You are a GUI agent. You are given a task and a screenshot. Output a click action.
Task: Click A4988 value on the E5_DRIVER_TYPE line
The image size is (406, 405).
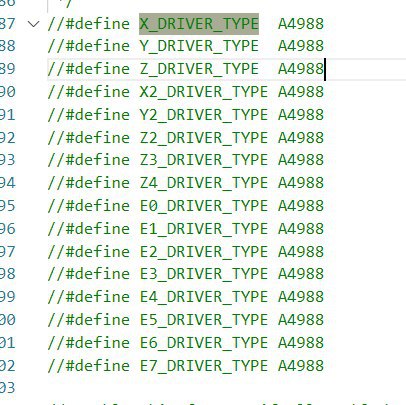301,320
